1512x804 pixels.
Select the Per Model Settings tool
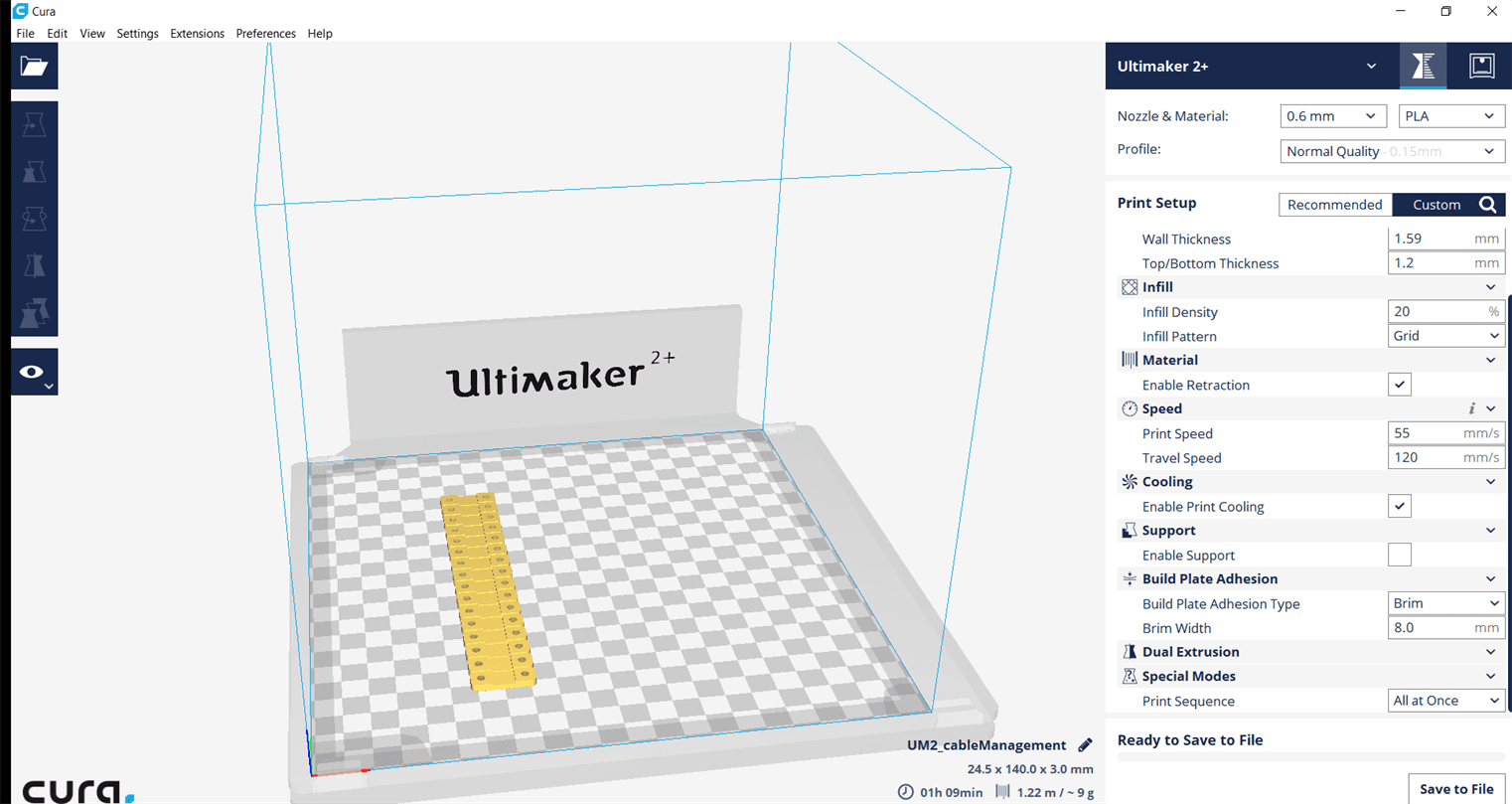coord(34,312)
